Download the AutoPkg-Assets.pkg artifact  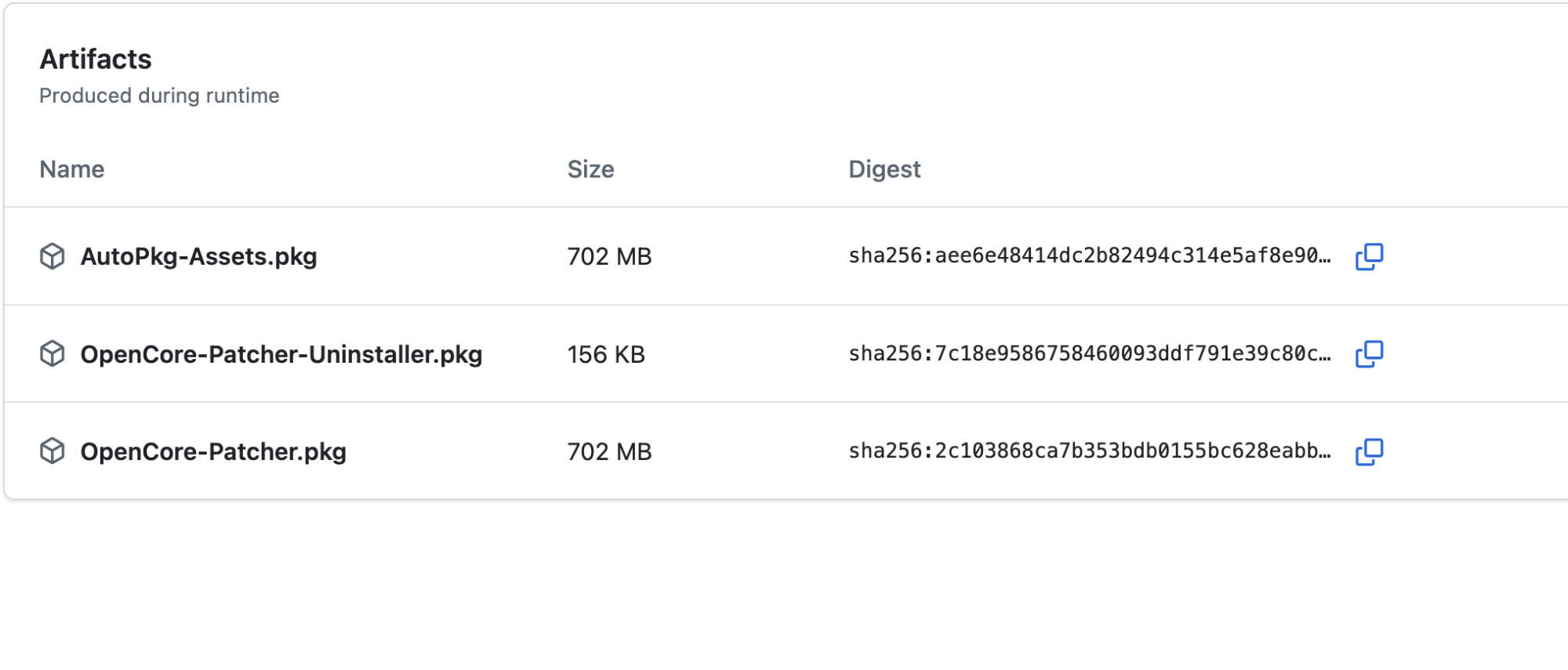point(198,256)
